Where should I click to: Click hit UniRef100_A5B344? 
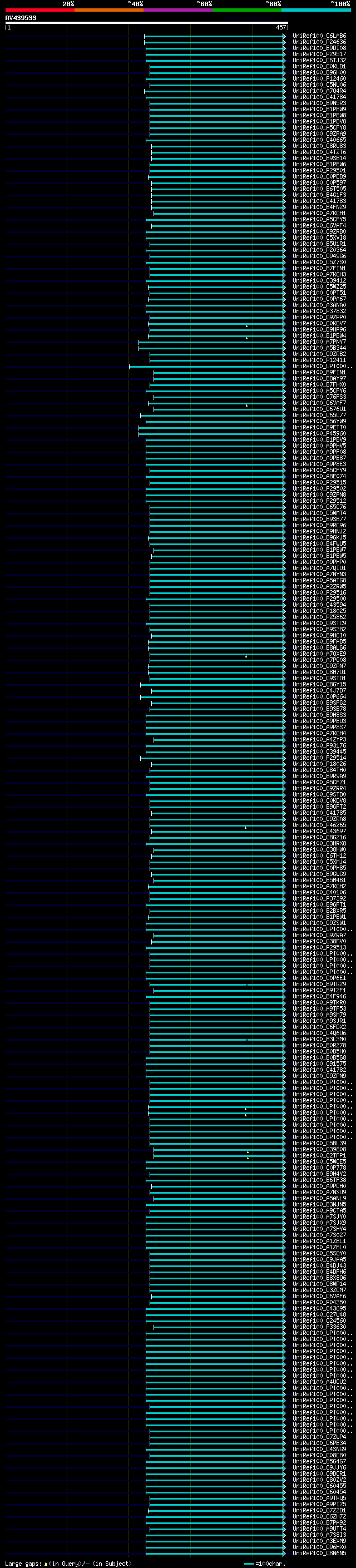[319, 348]
